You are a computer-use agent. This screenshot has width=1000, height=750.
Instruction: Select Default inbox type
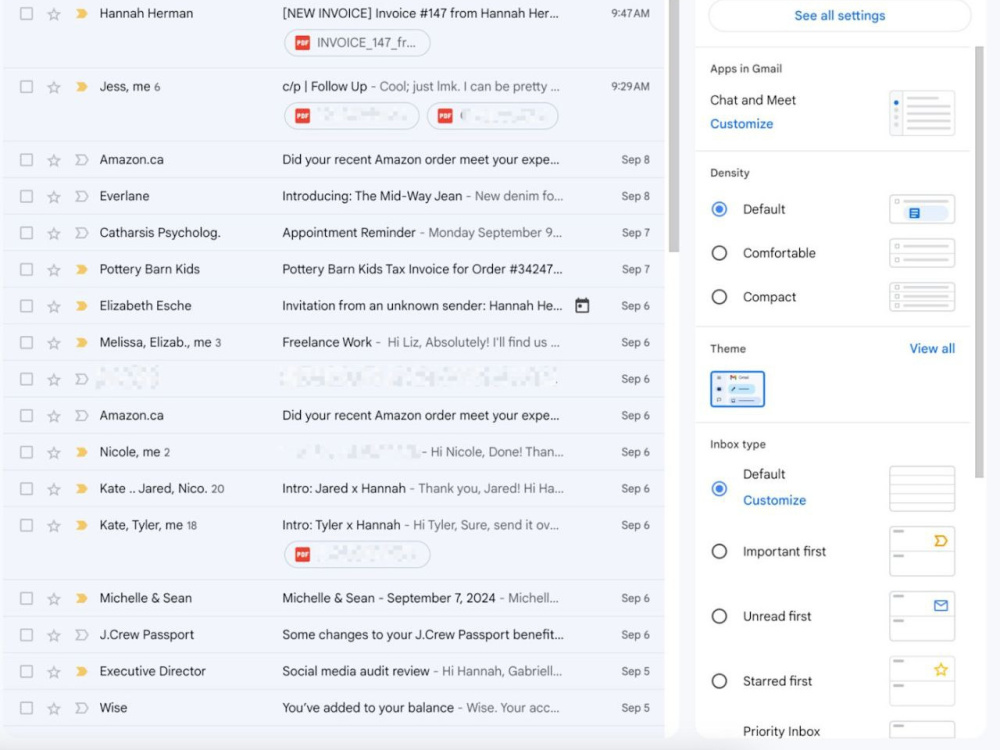(719, 489)
